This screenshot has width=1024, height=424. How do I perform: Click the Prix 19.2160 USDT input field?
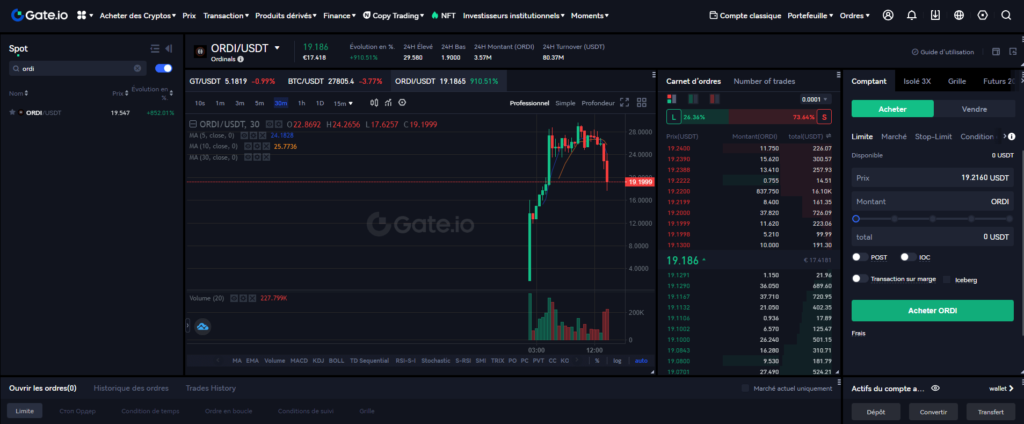[933, 177]
